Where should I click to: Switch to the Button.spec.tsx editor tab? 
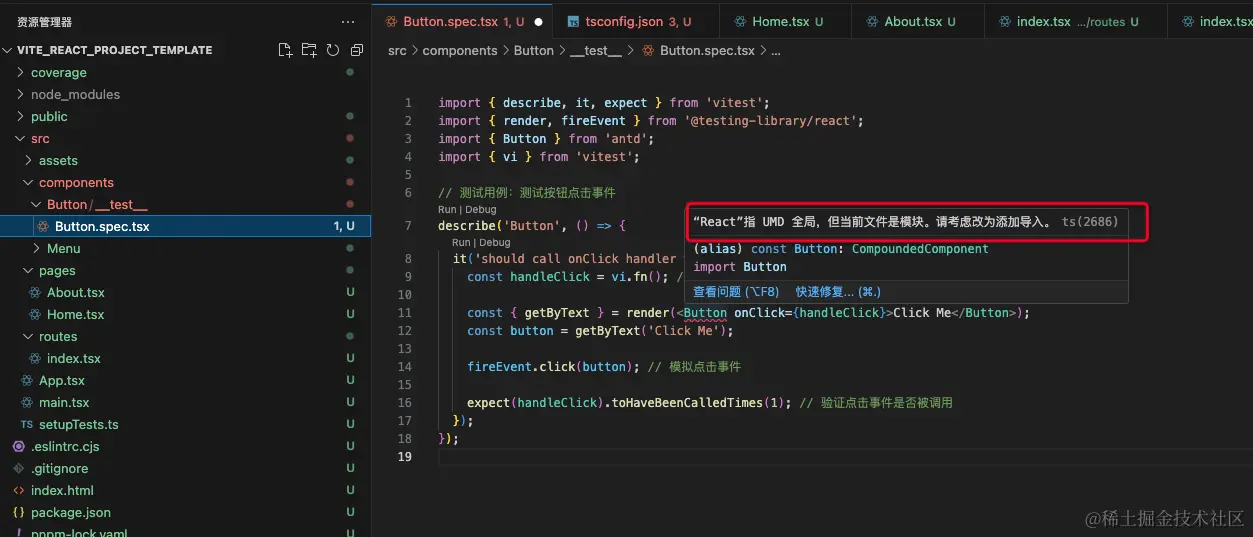tap(463, 21)
